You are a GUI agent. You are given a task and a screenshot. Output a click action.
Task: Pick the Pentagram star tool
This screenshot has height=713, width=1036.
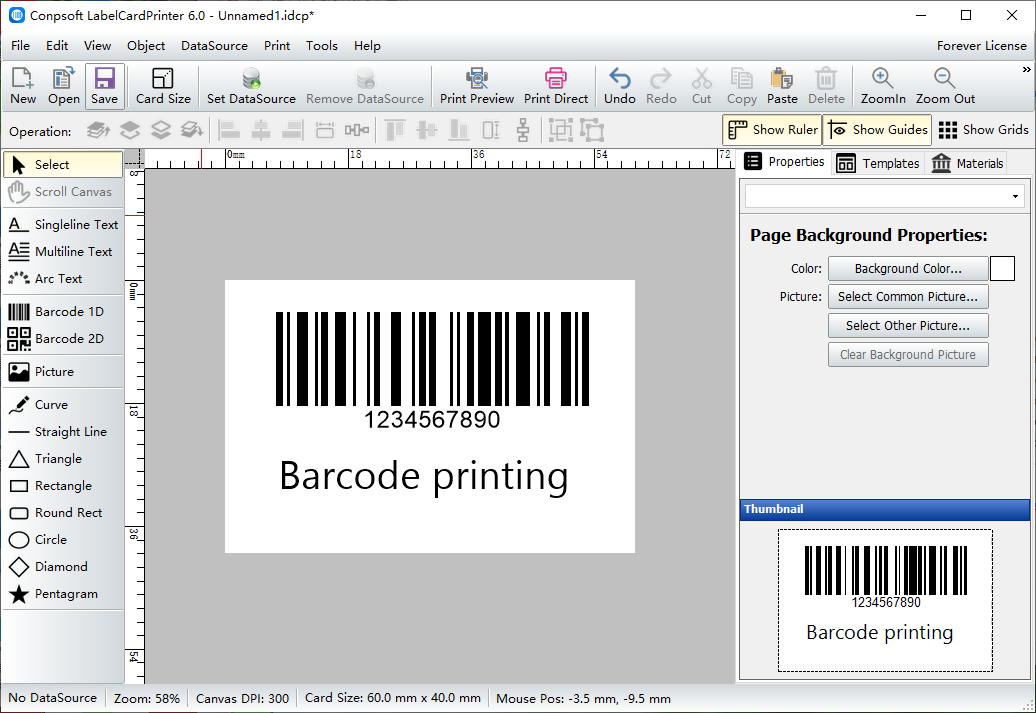pos(63,594)
